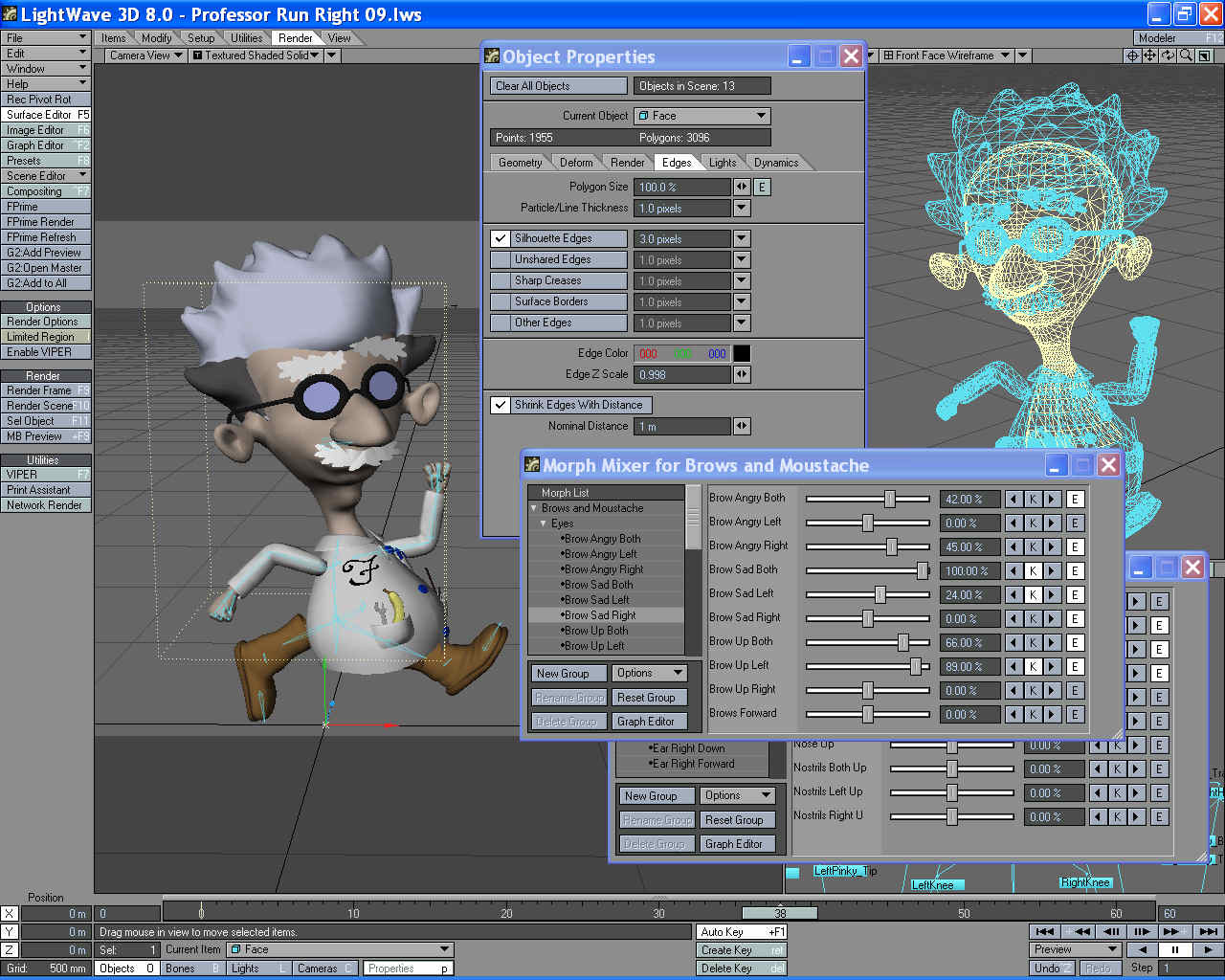Viewport: 1225px width, 980px height.
Task: Open the Setup menu tab
Action: [201, 38]
